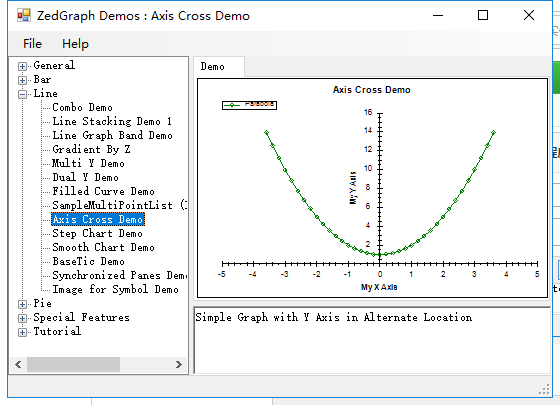Open Line Graph Band Demo

pyautogui.click(x=112, y=135)
